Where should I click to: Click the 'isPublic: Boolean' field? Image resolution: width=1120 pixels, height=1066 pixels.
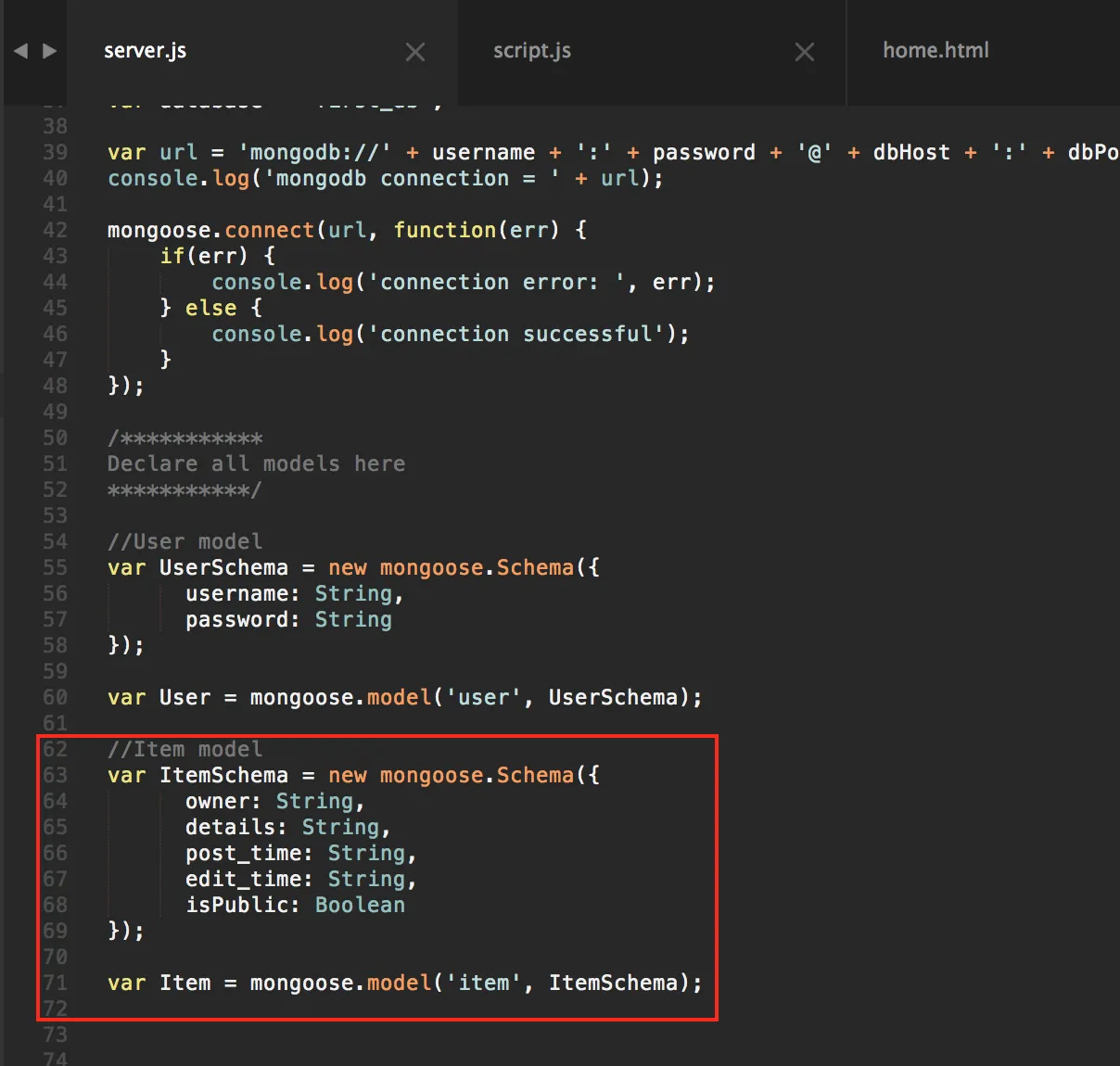coord(295,905)
